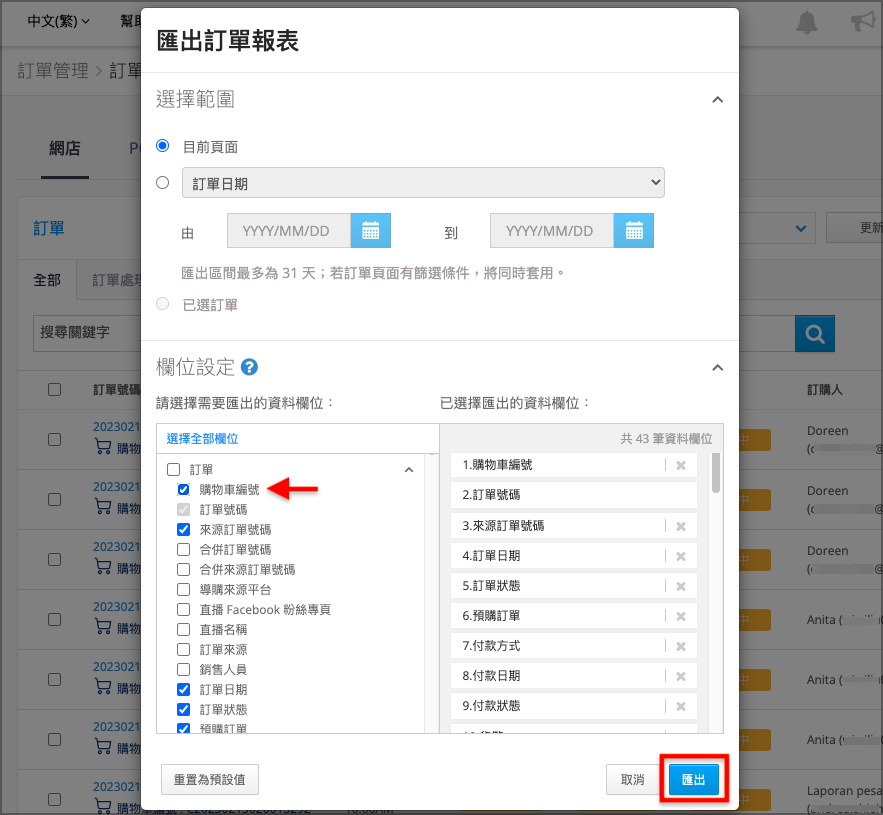Image resolution: width=883 pixels, height=815 pixels.
Task: Check the 直播 Facebook 粉絲專頁 checkbox
Action: pos(184,609)
